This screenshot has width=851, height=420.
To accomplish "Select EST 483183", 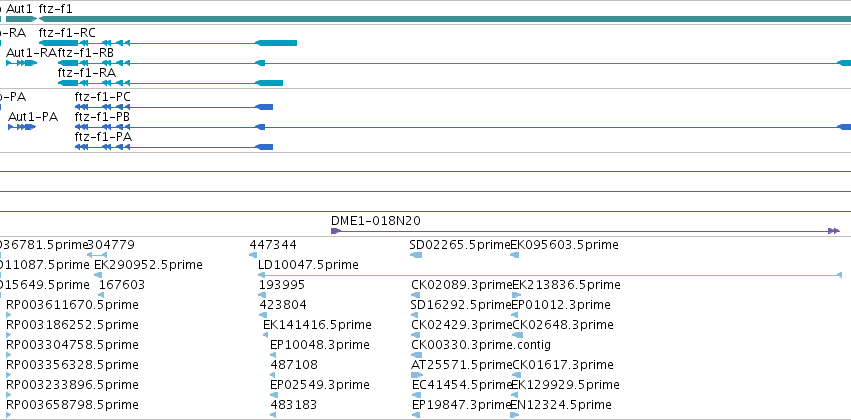I will [x=294, y=405].
